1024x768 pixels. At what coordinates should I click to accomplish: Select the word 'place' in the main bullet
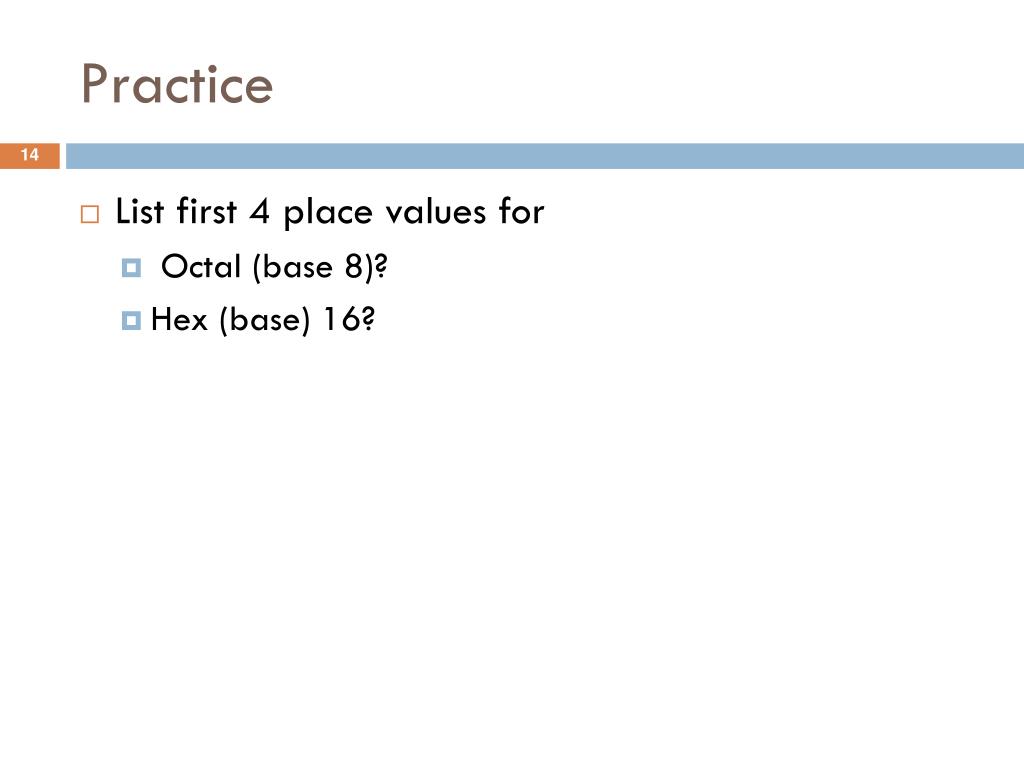point(328,214)
